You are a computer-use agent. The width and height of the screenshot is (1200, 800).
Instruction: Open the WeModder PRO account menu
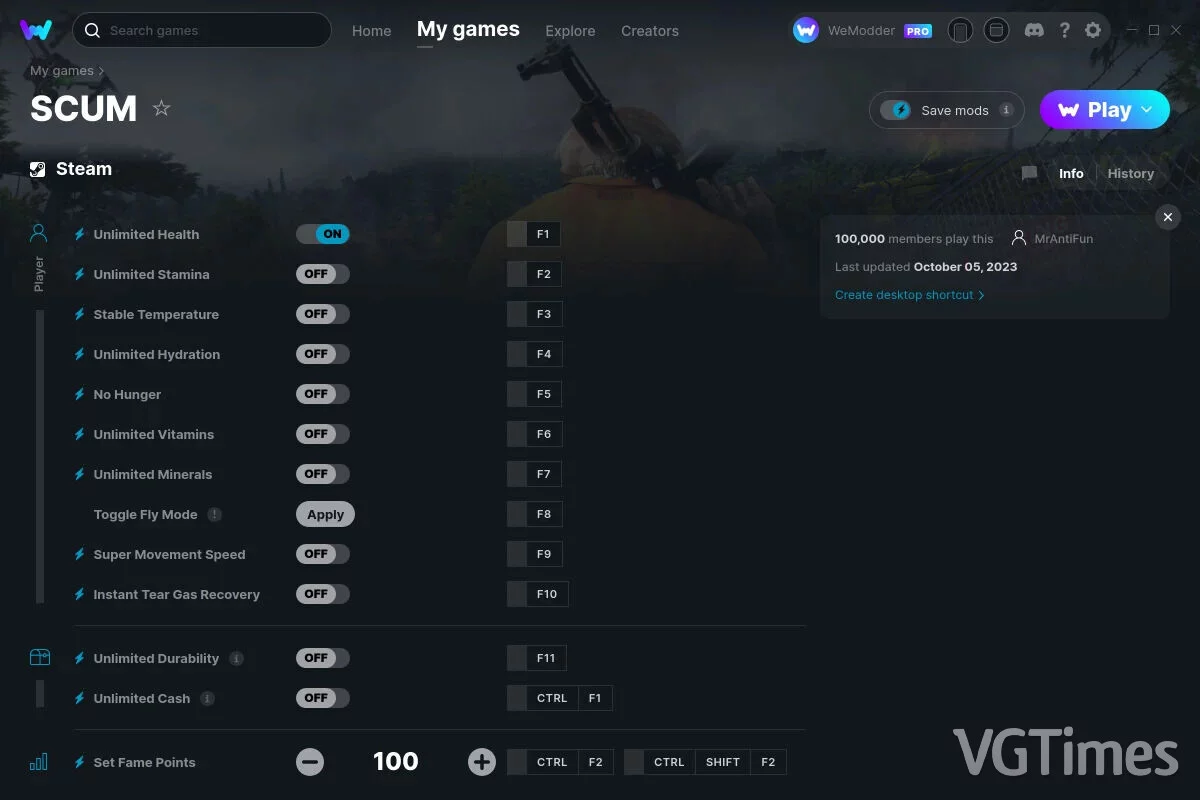pos(863,30)
